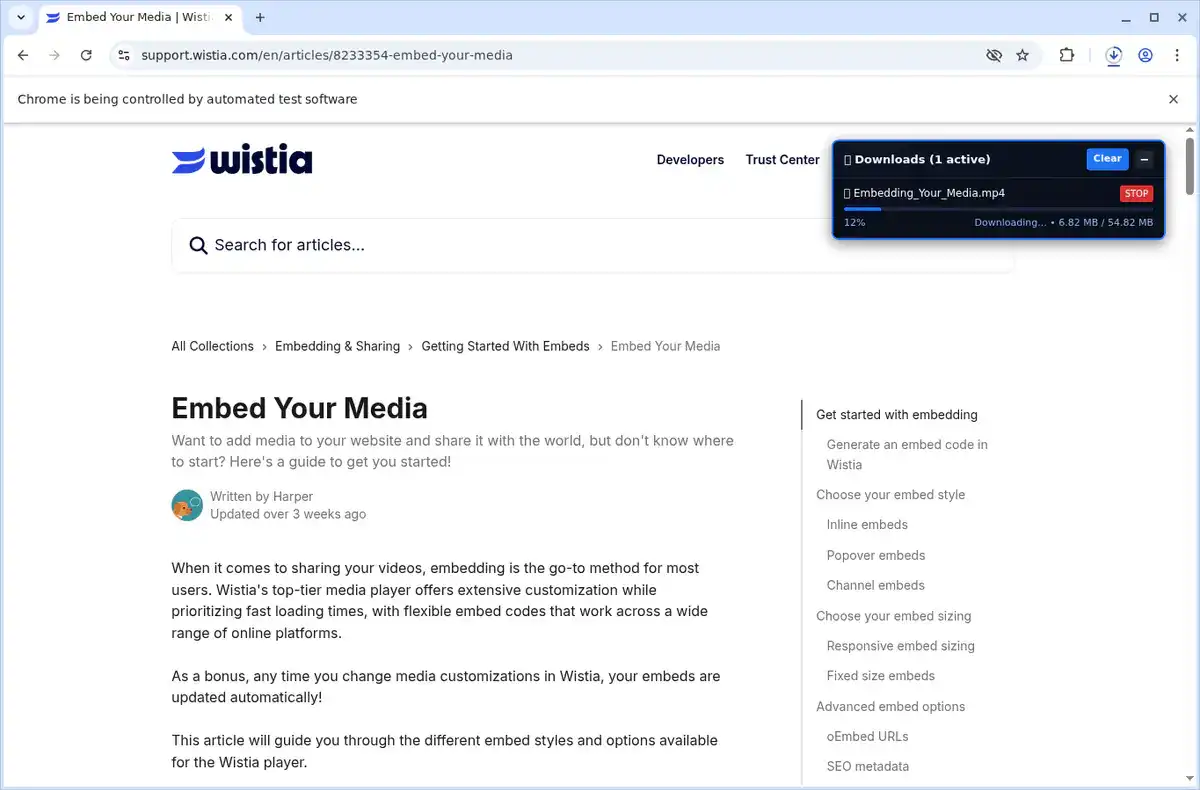Open site information icon in address bar
This screenshot has height=790, width=1200.
(x=123, y=55)
